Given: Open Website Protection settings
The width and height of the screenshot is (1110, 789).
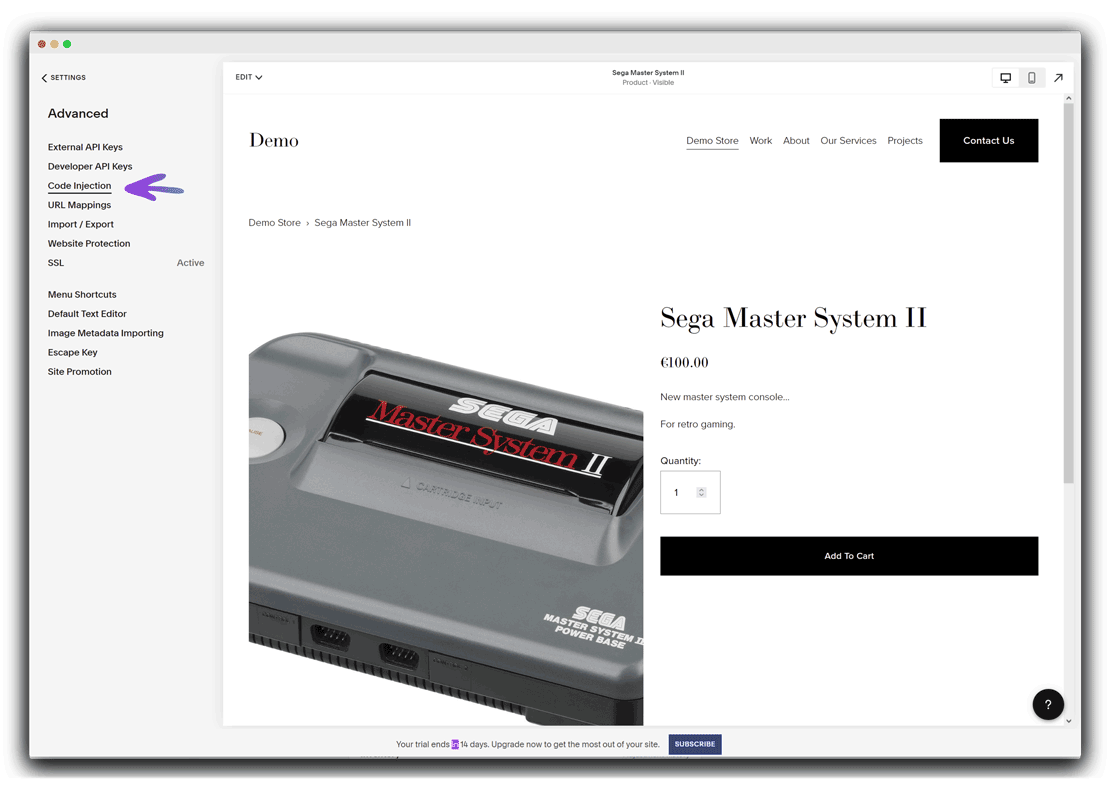Looking at the screenshot, I should click(x=89, y=243).
